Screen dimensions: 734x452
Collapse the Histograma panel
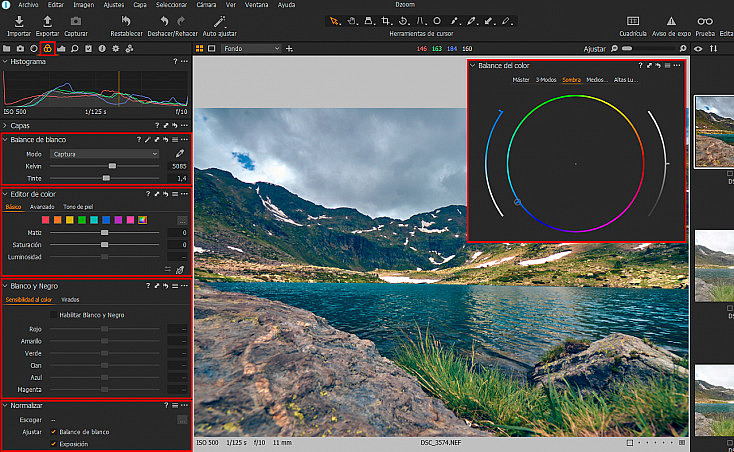coord(5,61)
